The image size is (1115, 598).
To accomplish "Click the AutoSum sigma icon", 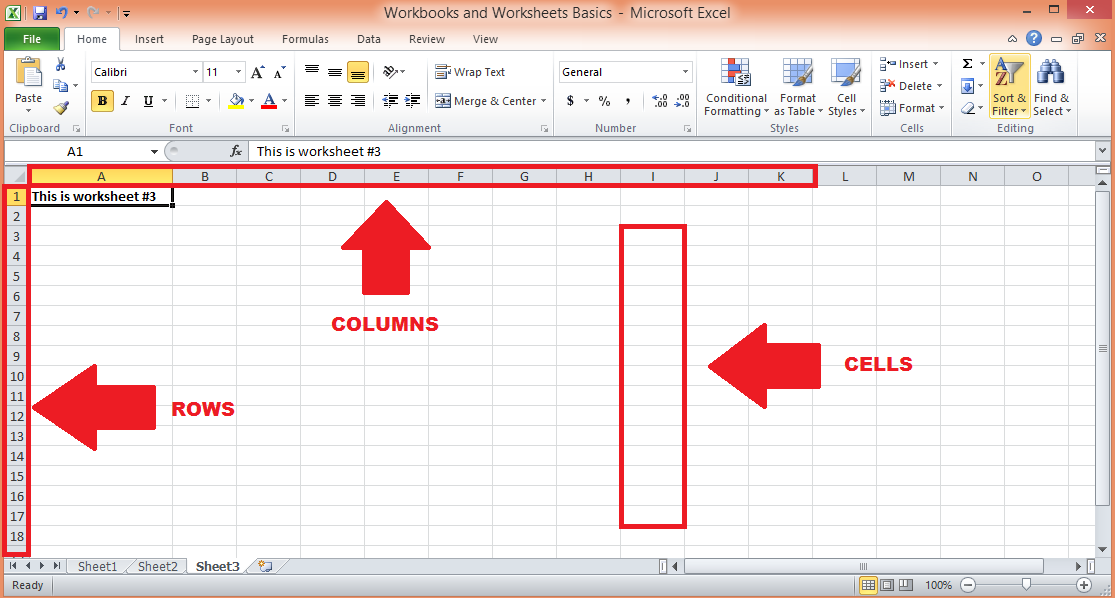I will click(968, 64).
